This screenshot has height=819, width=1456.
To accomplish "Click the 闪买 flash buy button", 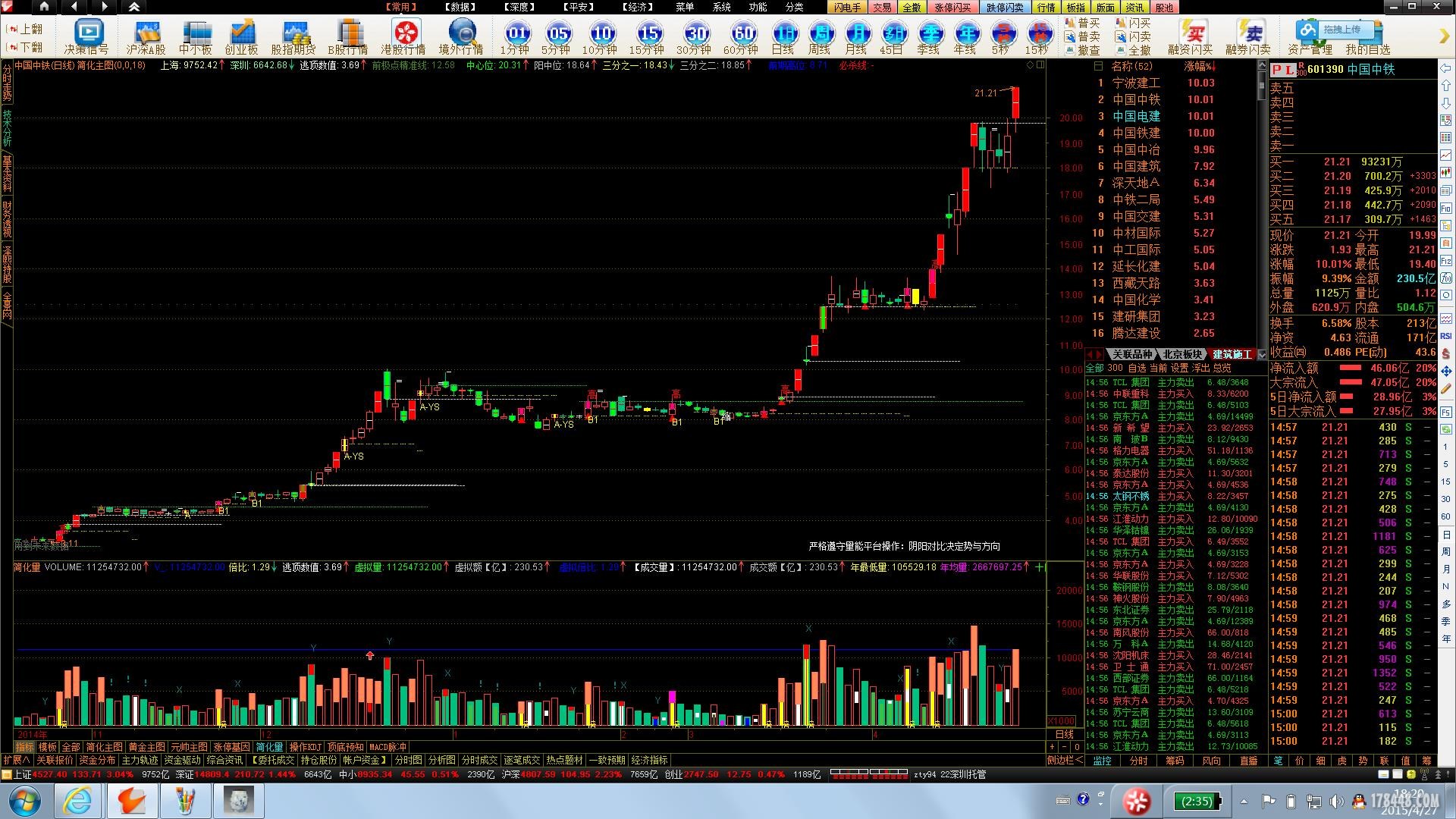I will (1134, 24).
